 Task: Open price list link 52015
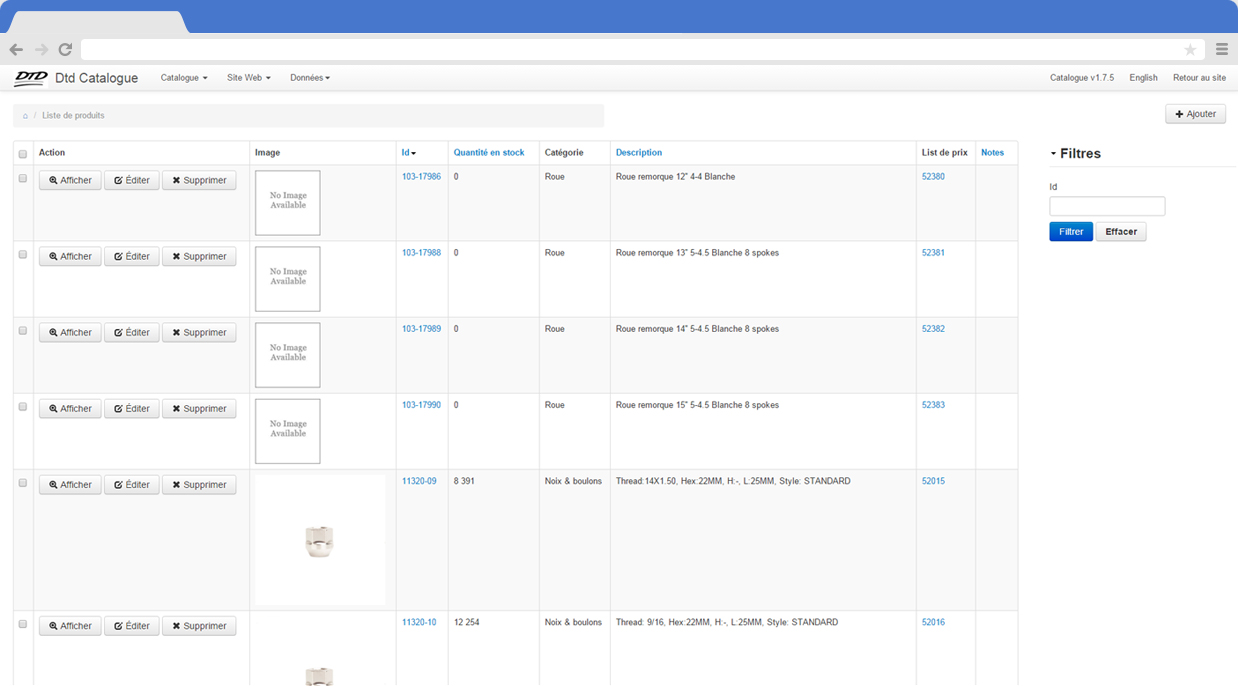pos(933,481)
